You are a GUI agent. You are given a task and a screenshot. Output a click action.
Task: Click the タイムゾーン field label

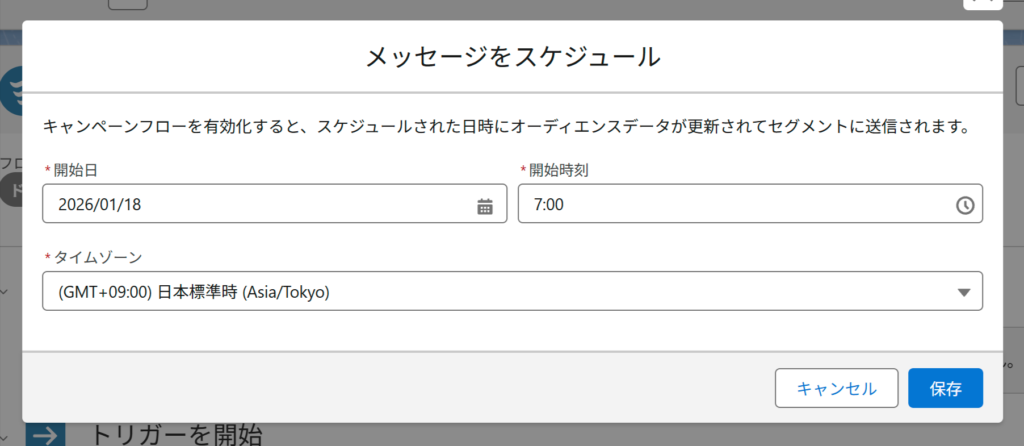pos(97,258)
